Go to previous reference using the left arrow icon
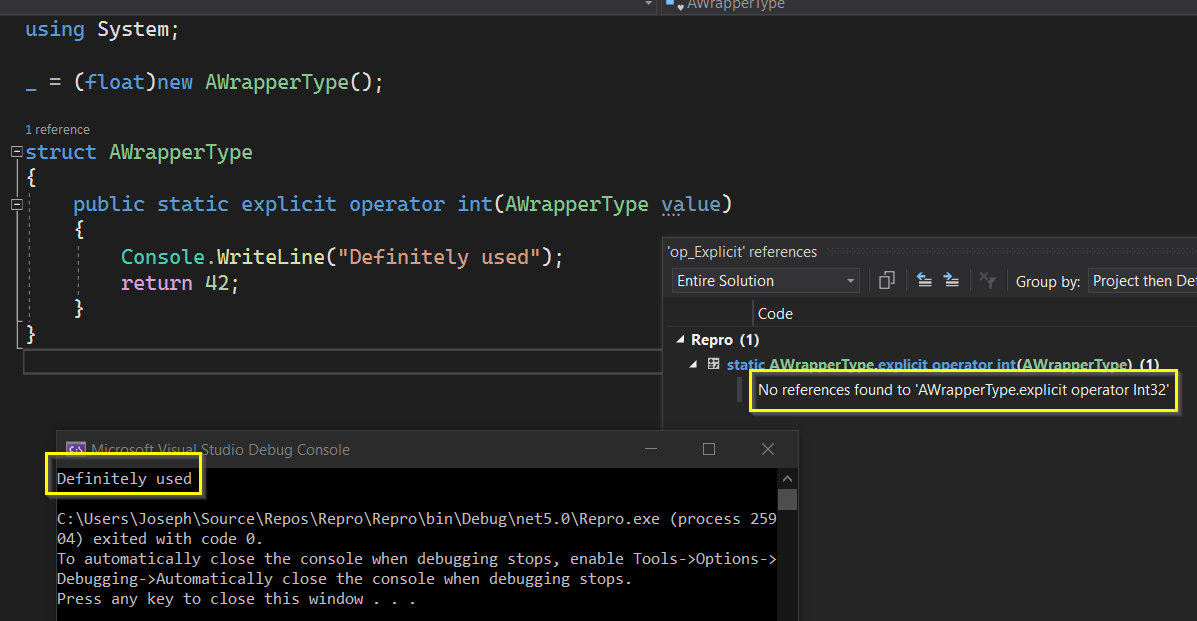 [x=925, y=280]
